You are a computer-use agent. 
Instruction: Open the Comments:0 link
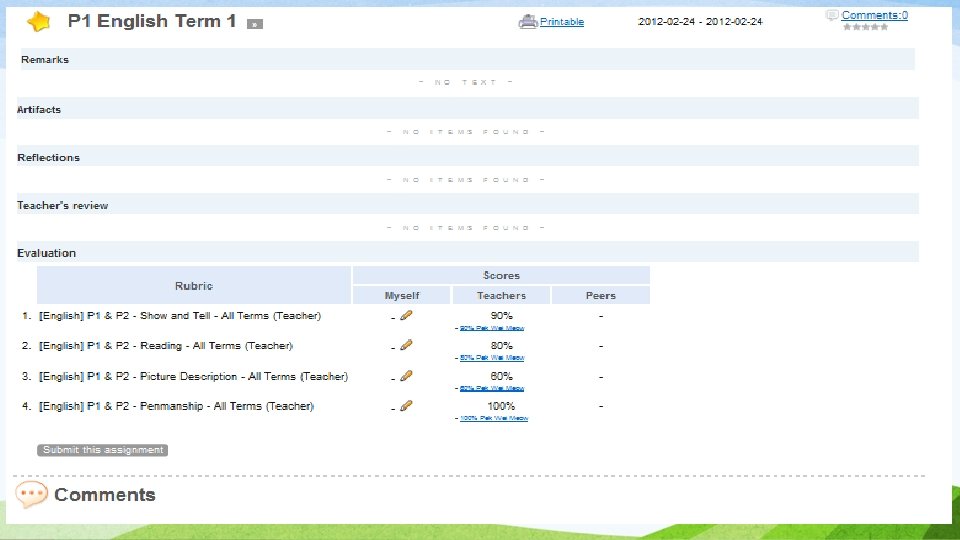874,15
